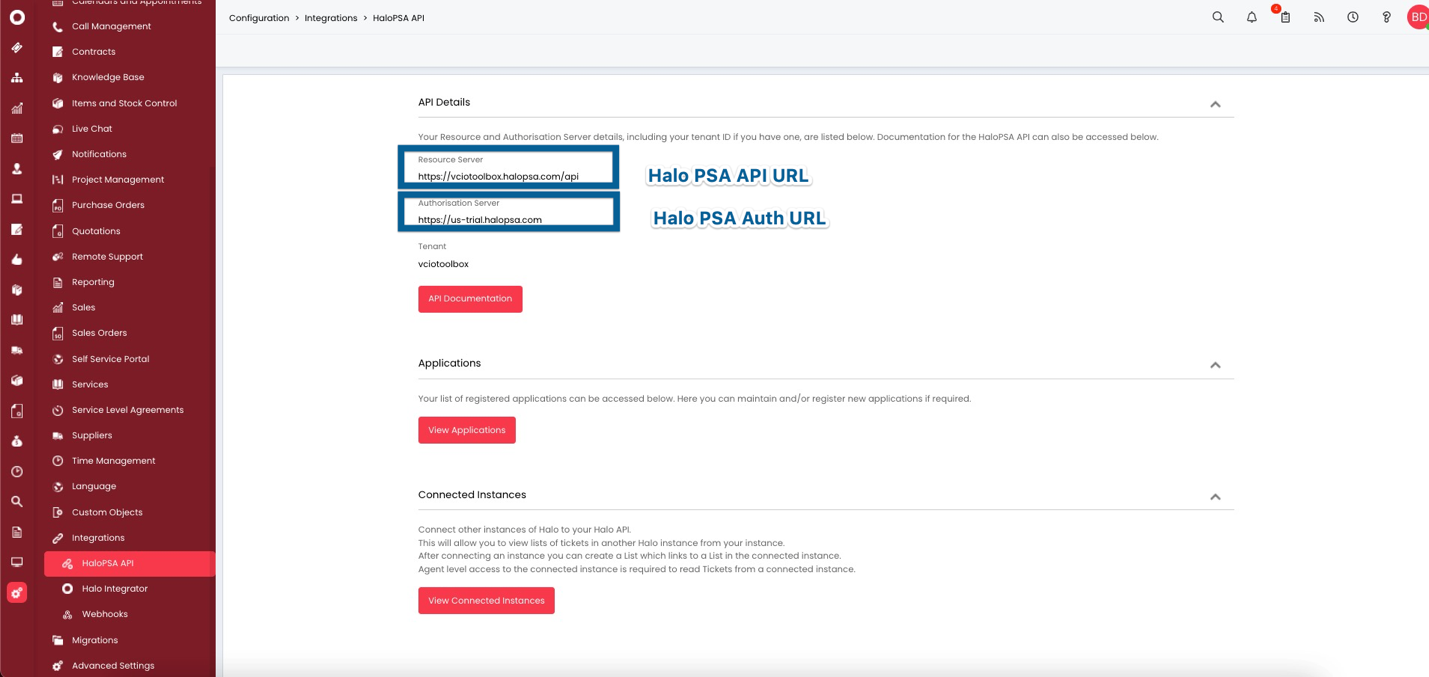1429x677 pixels.
Task: Select the highlighted HaloPSA API item
Action: pos(129,564)
